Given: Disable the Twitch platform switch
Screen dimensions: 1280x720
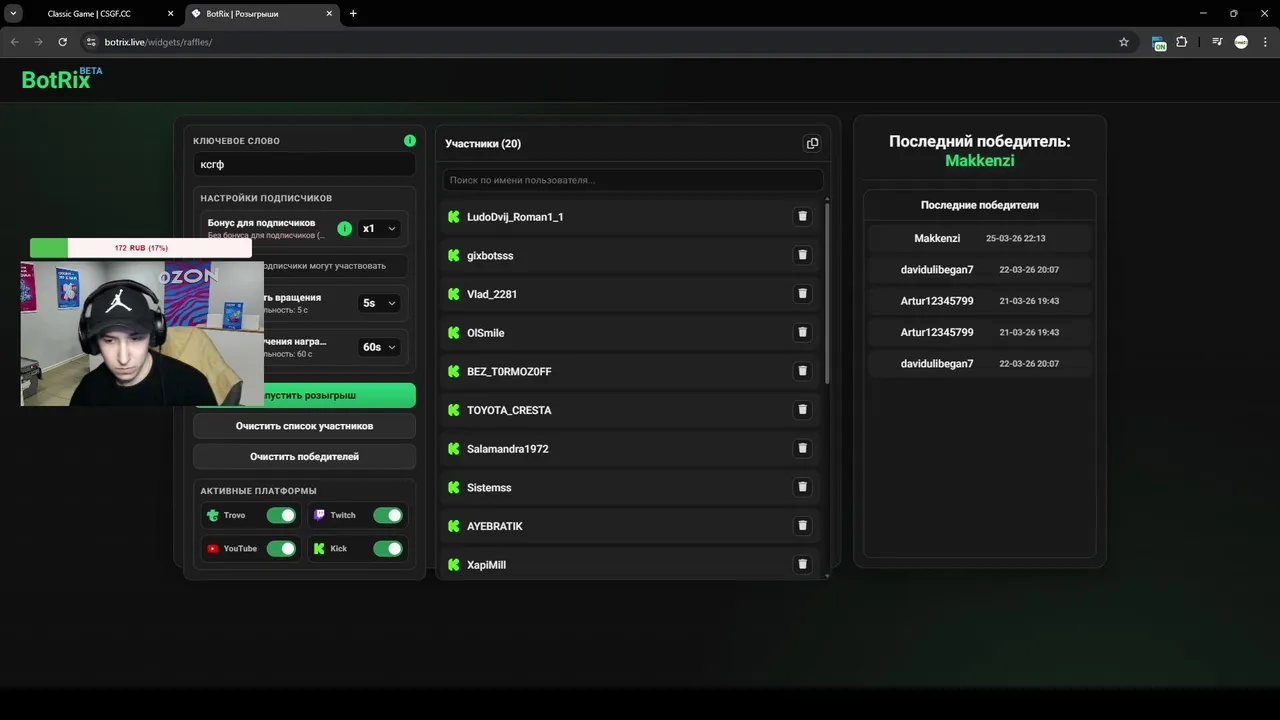Looking at the screenshot, I should 388,515.
